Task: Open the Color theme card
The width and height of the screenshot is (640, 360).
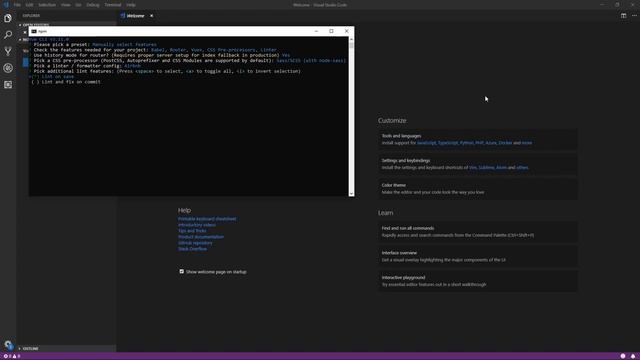Action: (478, 189)
